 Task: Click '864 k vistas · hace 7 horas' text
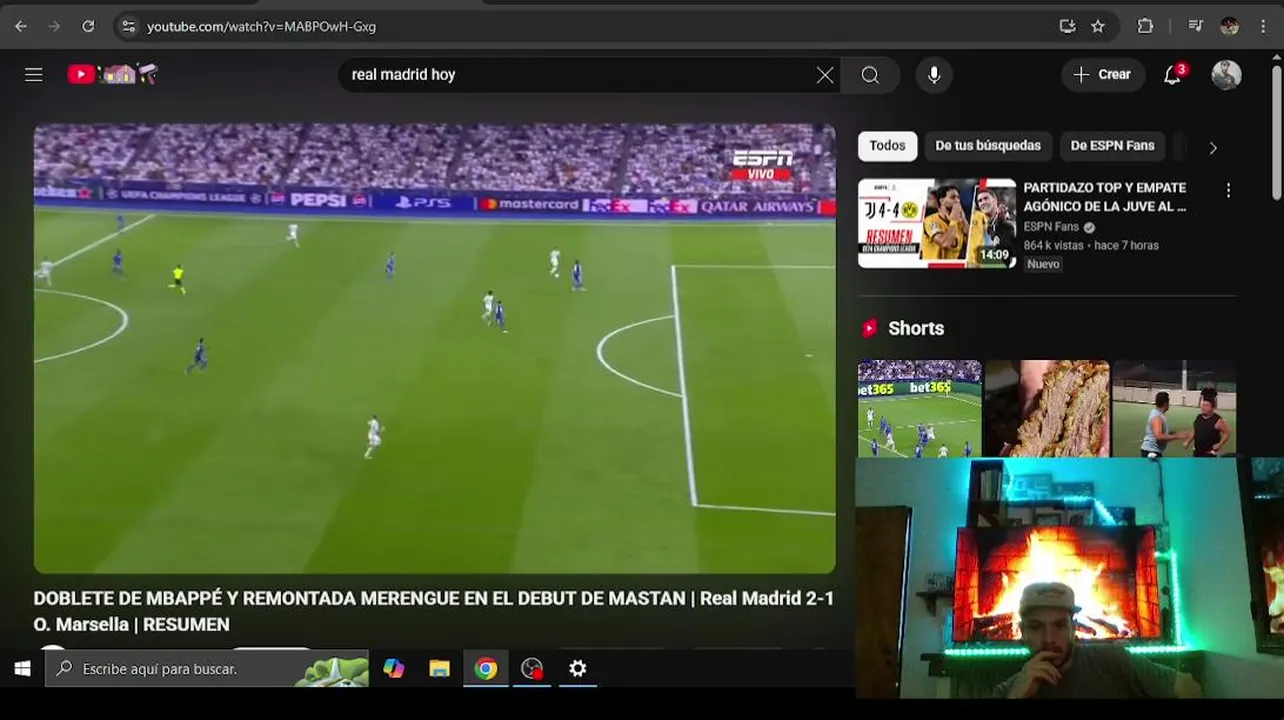[x=1091, y=245]
